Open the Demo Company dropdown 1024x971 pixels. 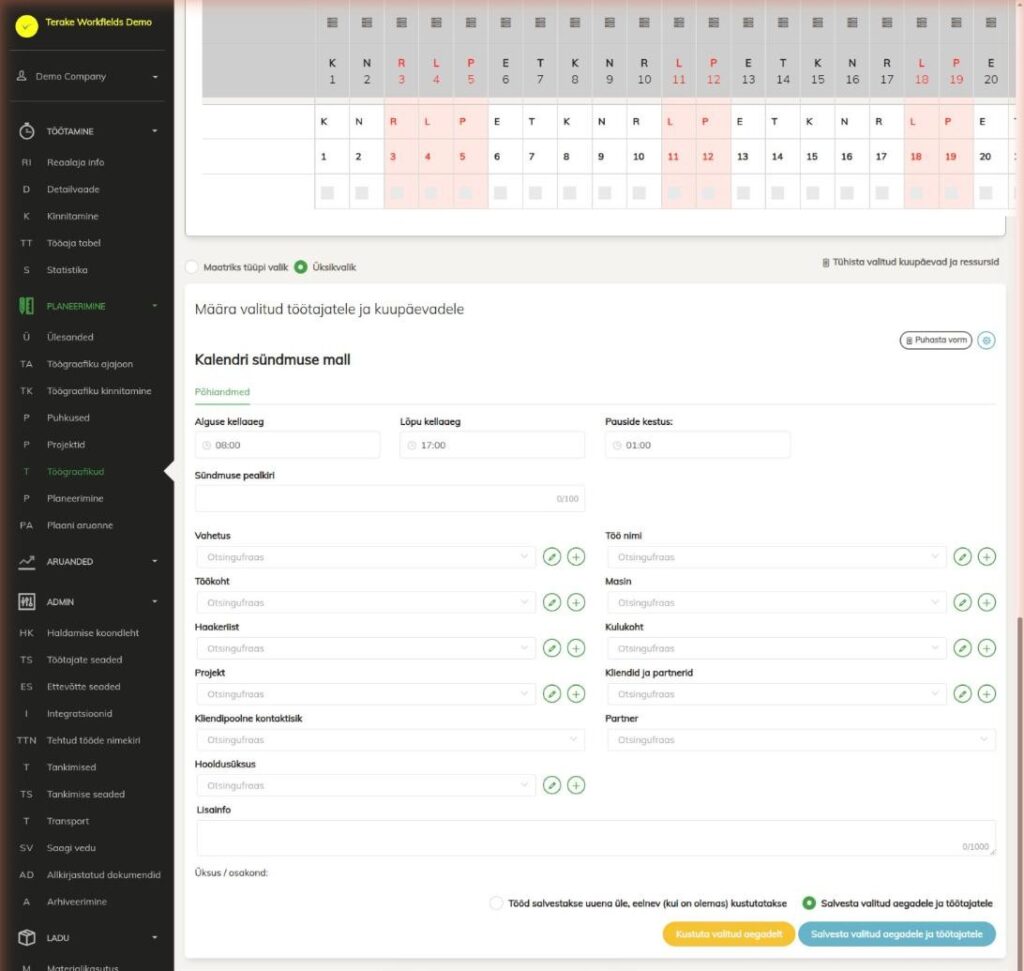click(x=88, y=76)
